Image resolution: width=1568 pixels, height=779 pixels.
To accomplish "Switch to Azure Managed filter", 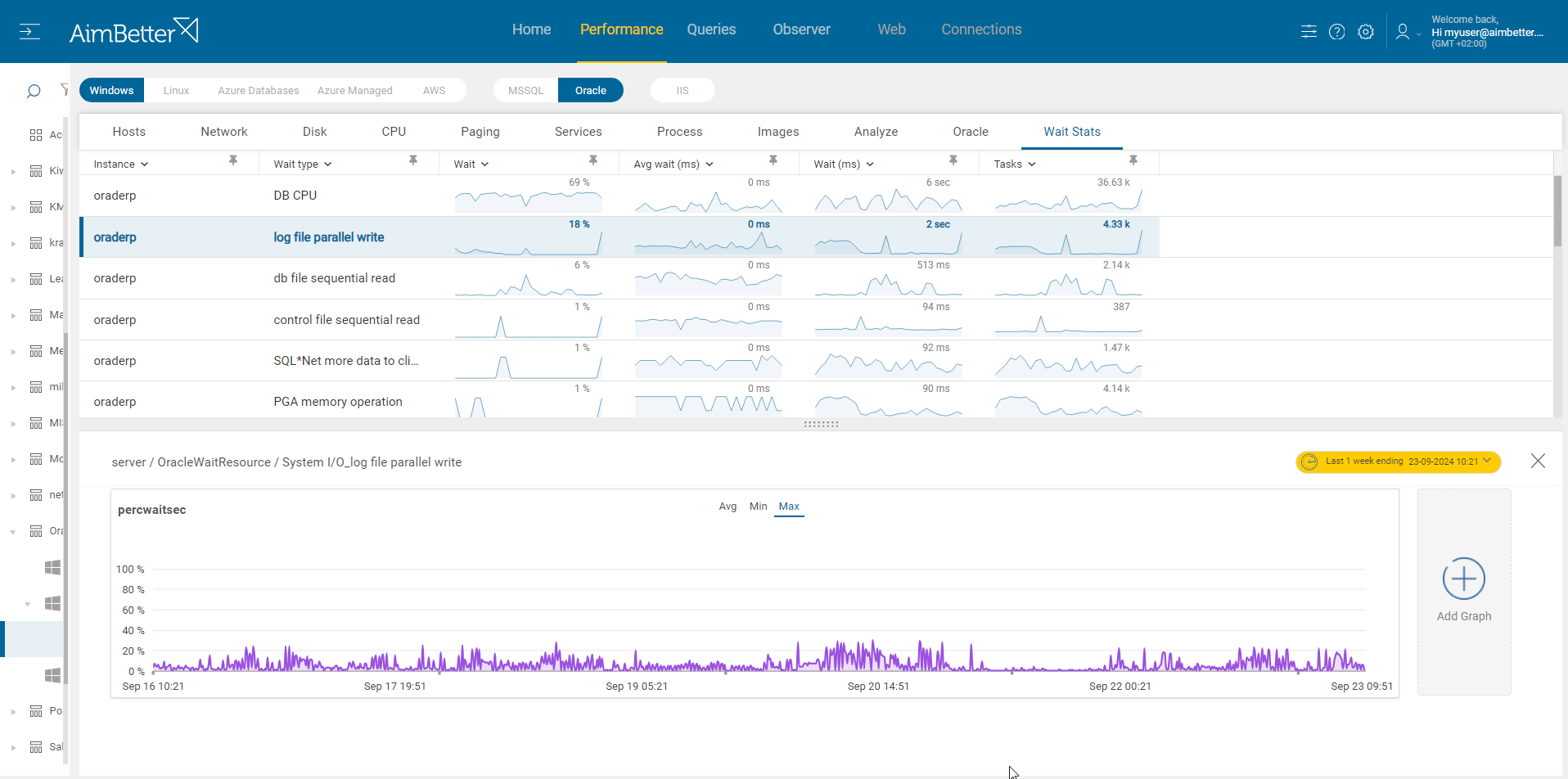I will [x=355, y=90].
